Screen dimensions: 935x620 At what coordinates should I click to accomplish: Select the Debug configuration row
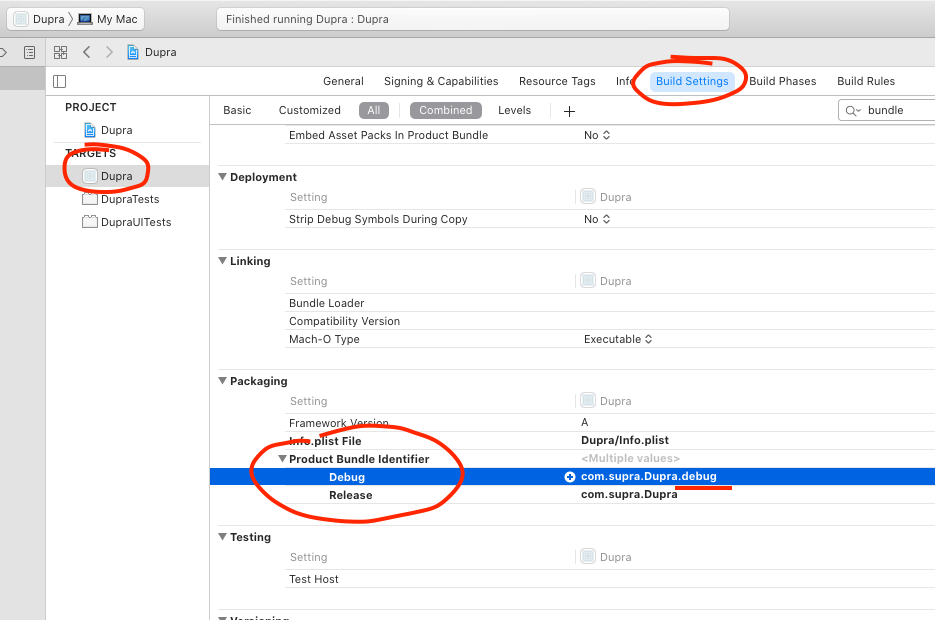click(x=572, y=476)
